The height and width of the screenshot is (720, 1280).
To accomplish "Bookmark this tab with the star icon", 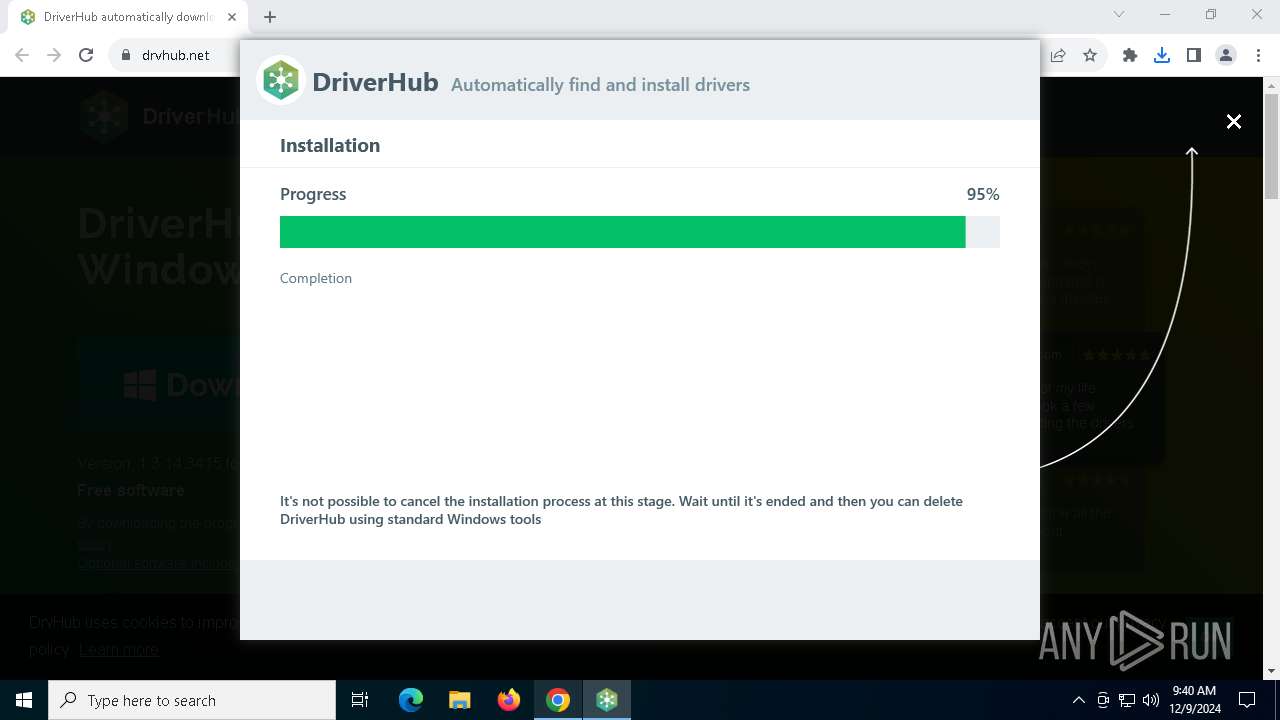I will [1090, 55].
